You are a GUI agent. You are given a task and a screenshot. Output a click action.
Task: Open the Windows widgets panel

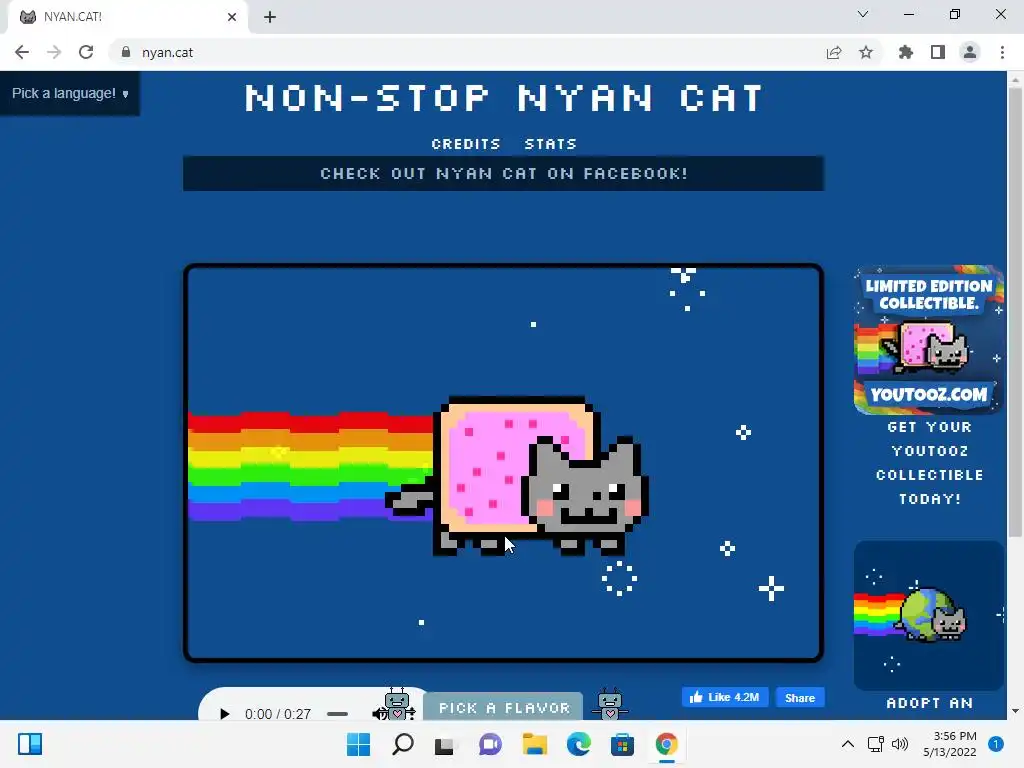coord(30,744)
